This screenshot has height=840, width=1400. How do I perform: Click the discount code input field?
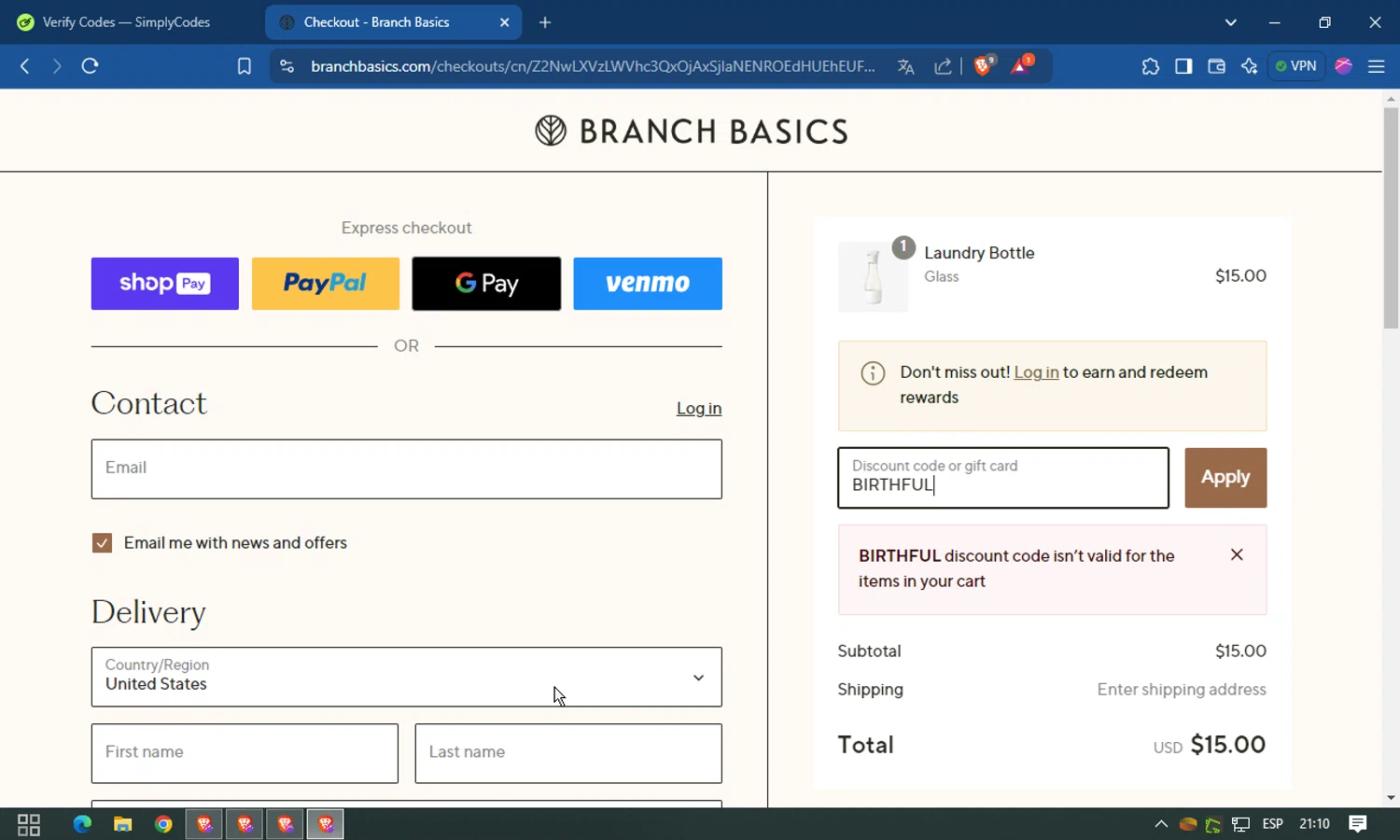(x=1003, y=478)
